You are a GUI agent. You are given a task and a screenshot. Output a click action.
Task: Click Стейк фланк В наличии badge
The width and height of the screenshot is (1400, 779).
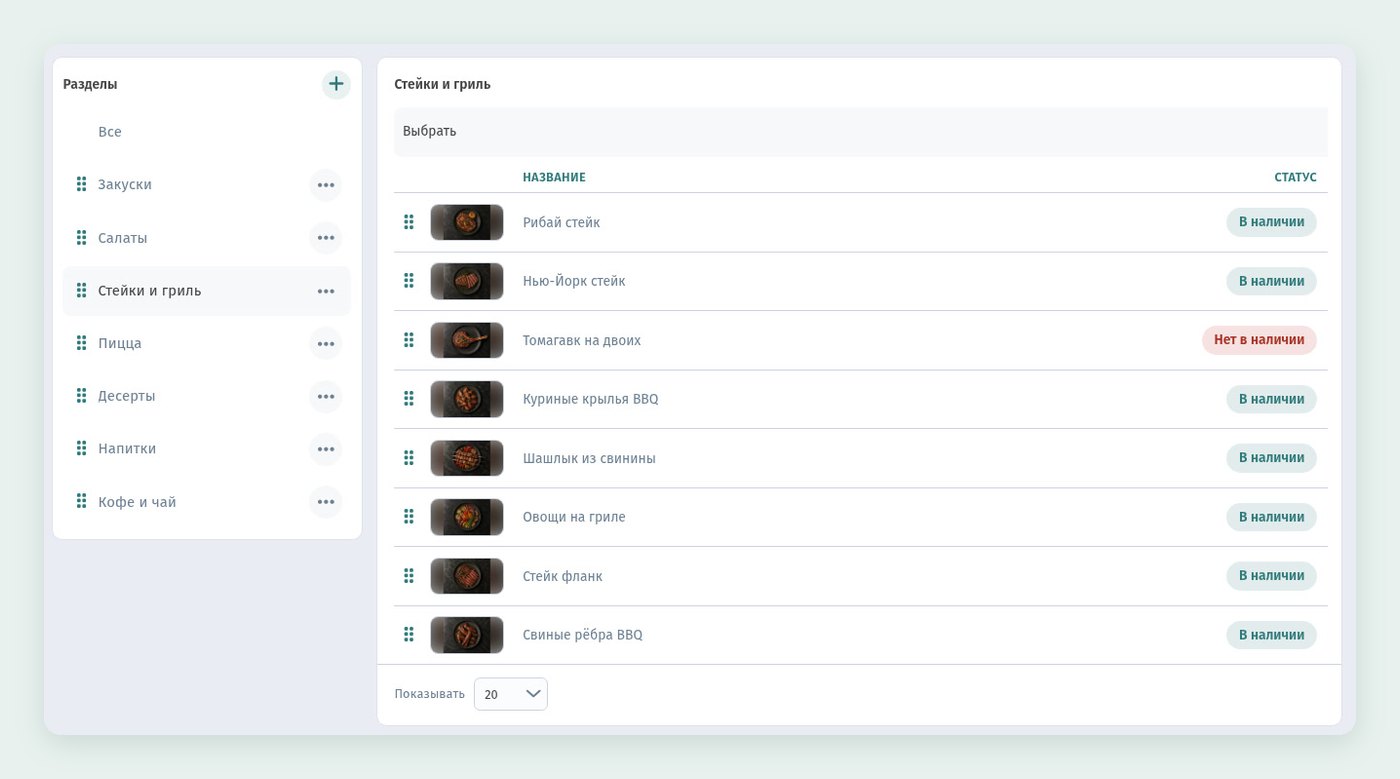(x=1272, y=576)
